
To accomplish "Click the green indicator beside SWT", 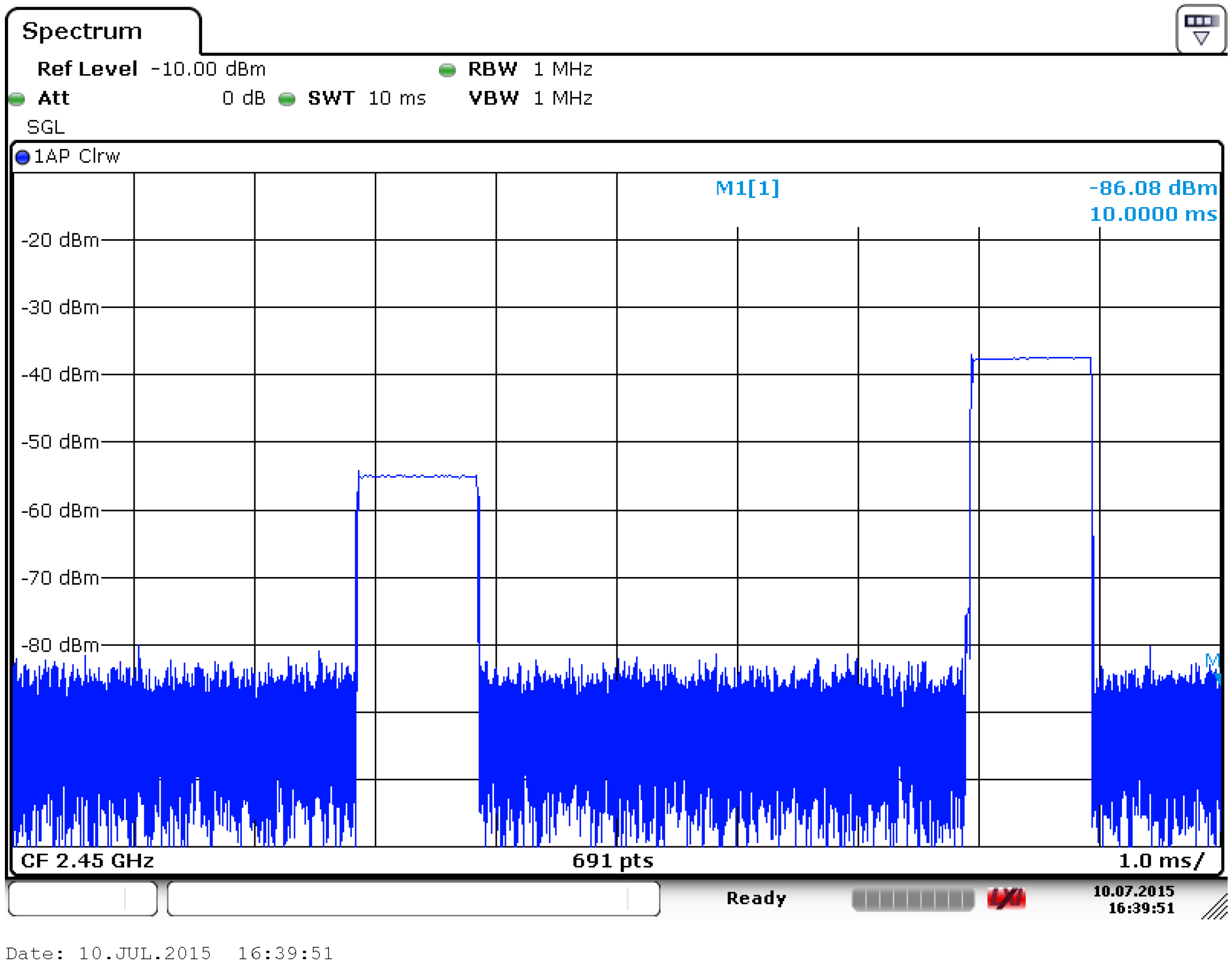I will [x=287, y=99].
